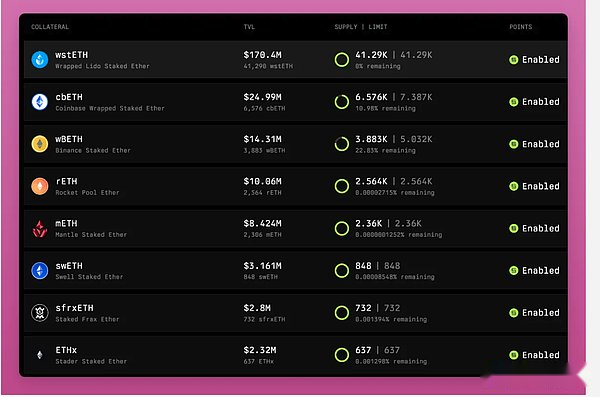Viewport: 600px width, 397px height.
Task: Click the wBETH Binance token icon
Action: coord(40,144)
